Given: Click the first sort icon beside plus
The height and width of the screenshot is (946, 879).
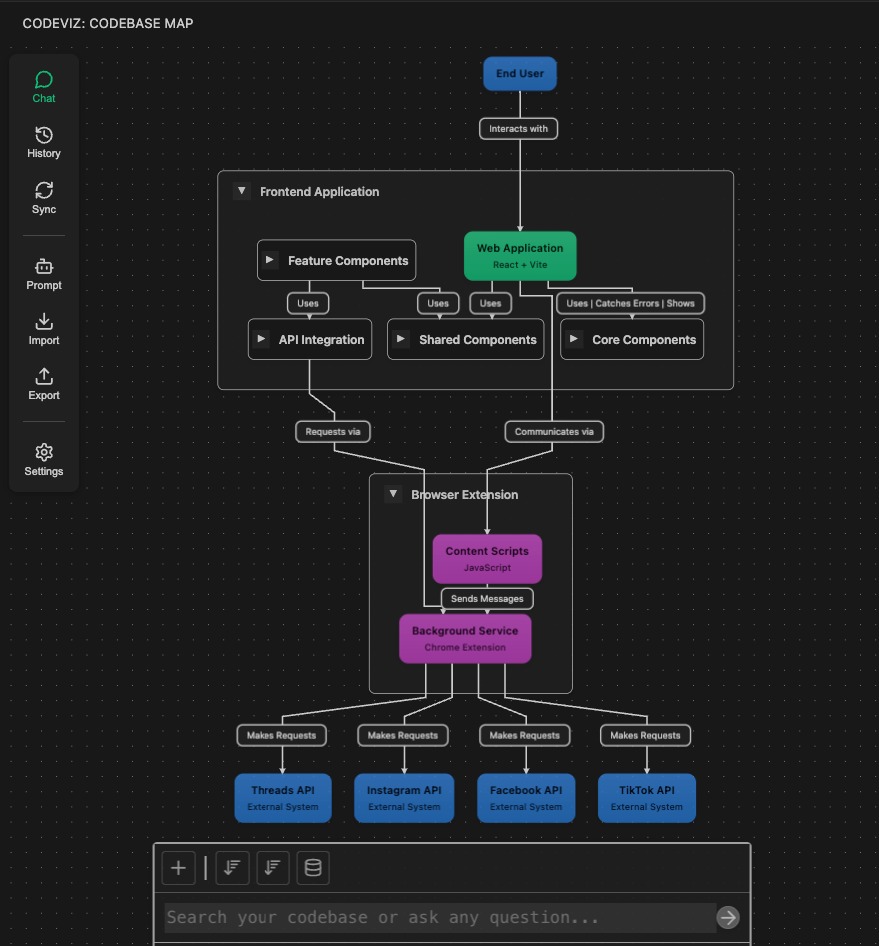Looking at the screenshot, I should [232, 868].
